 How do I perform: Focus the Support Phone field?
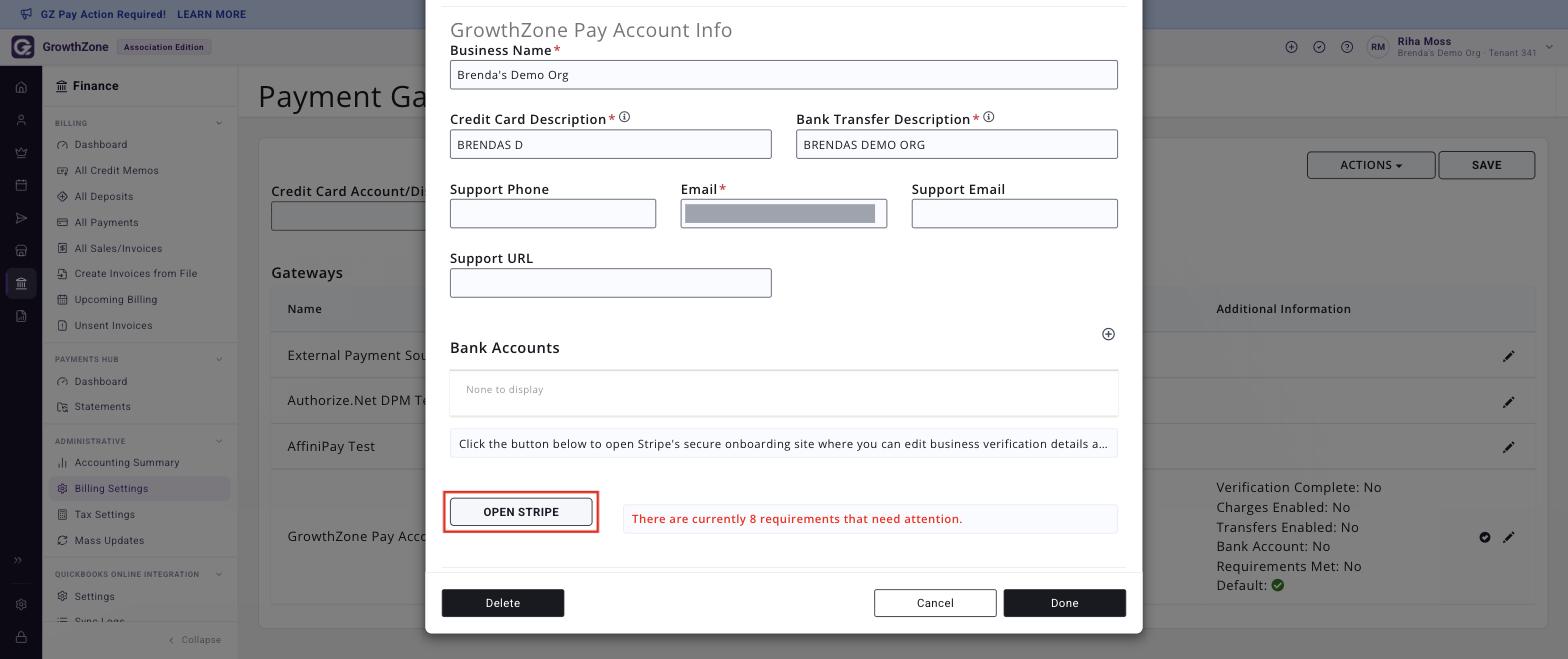coord(553,213)
